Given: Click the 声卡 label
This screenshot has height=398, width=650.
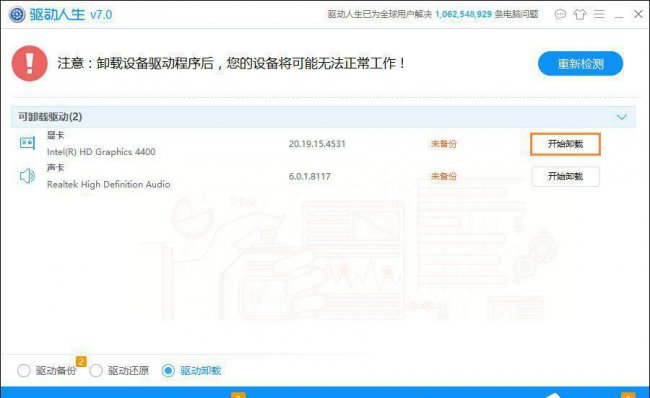Looking at the screenshot, I should coord(56,167).
